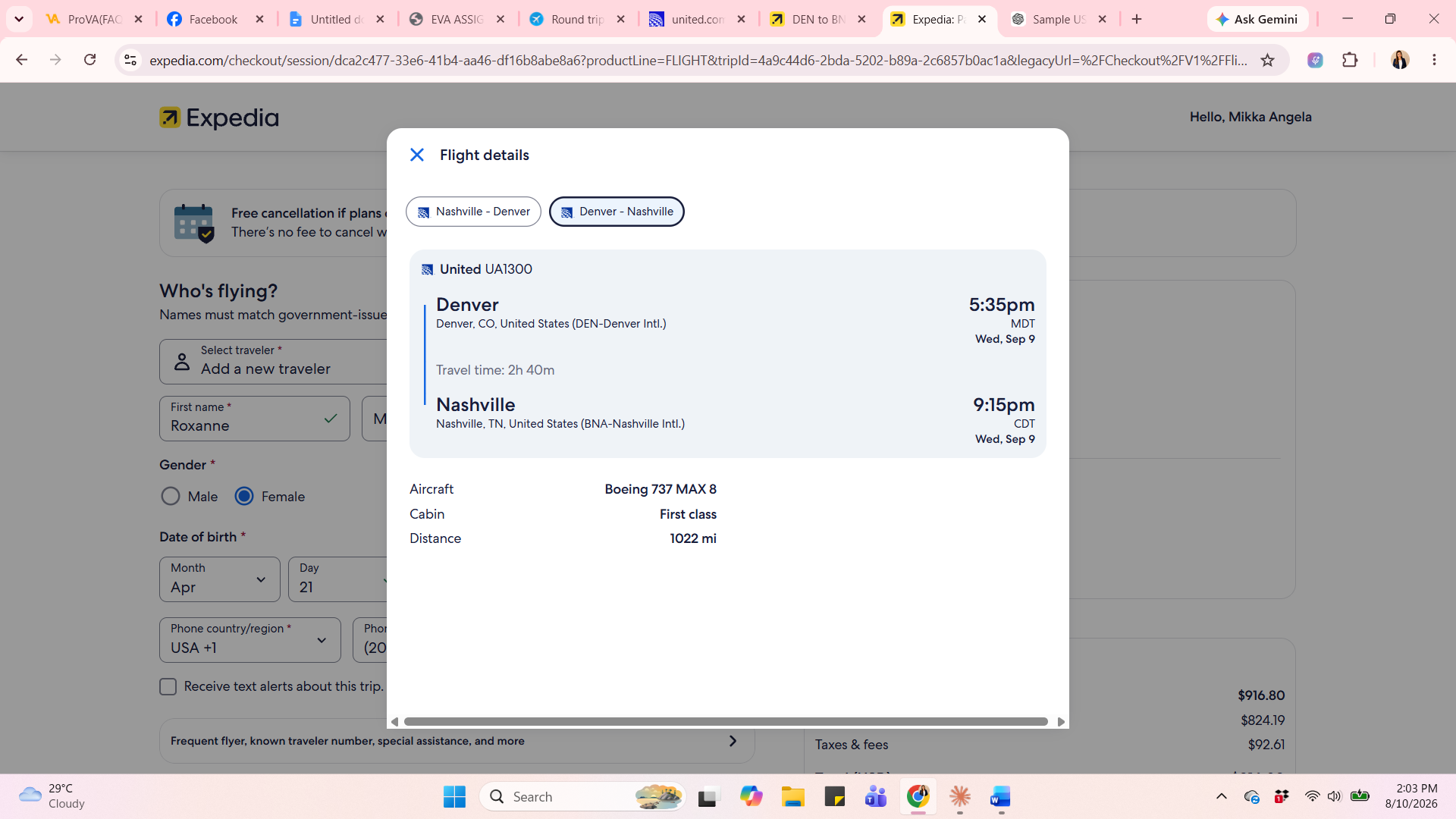
Task: Open the tab search dropdown arrow
Action: click(x=19, y=19)
